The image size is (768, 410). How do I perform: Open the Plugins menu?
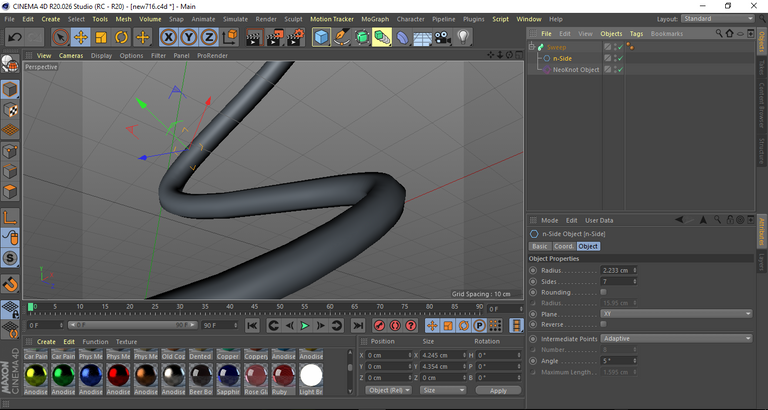coord(474,19)
